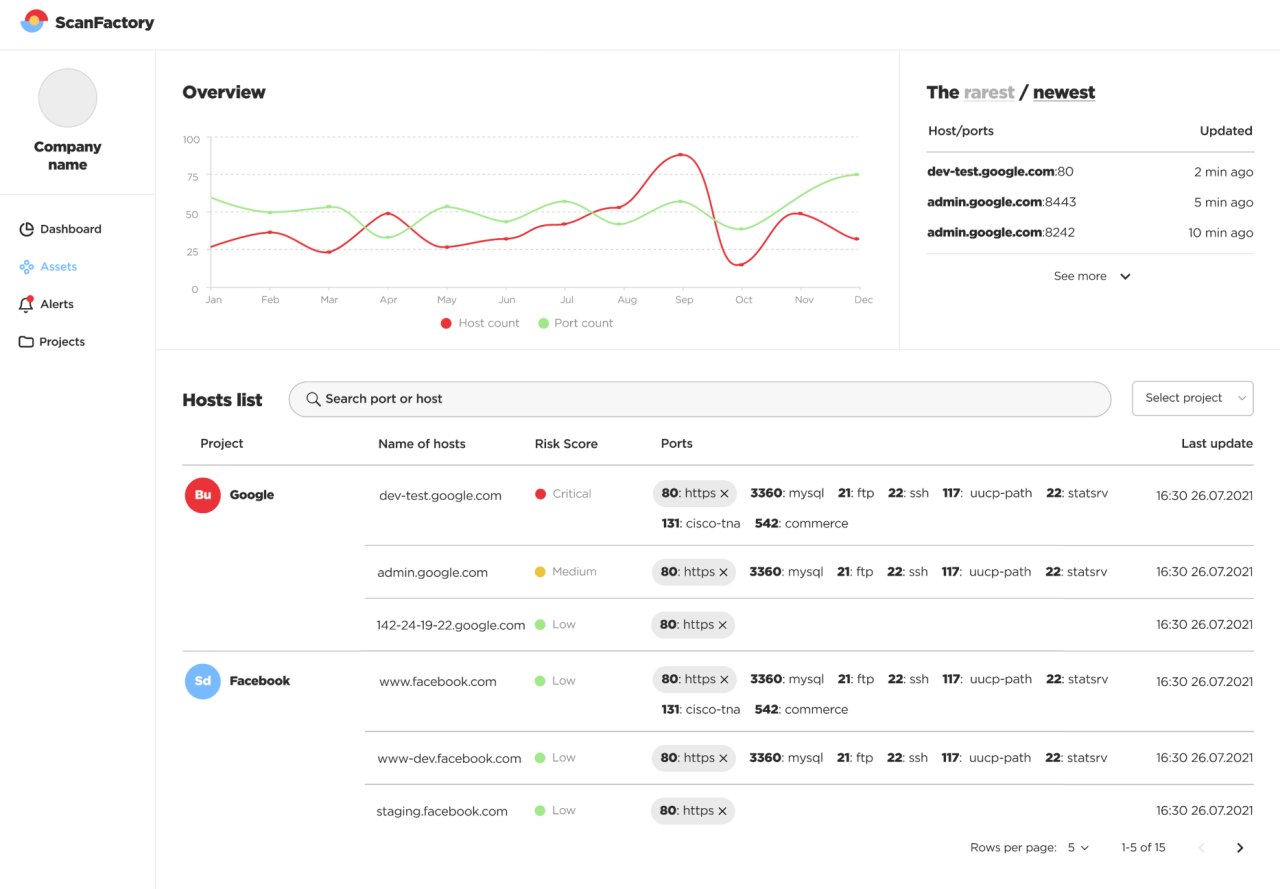
Task: Click the Name of hosts column header
Action: click(x=422, y=444)
